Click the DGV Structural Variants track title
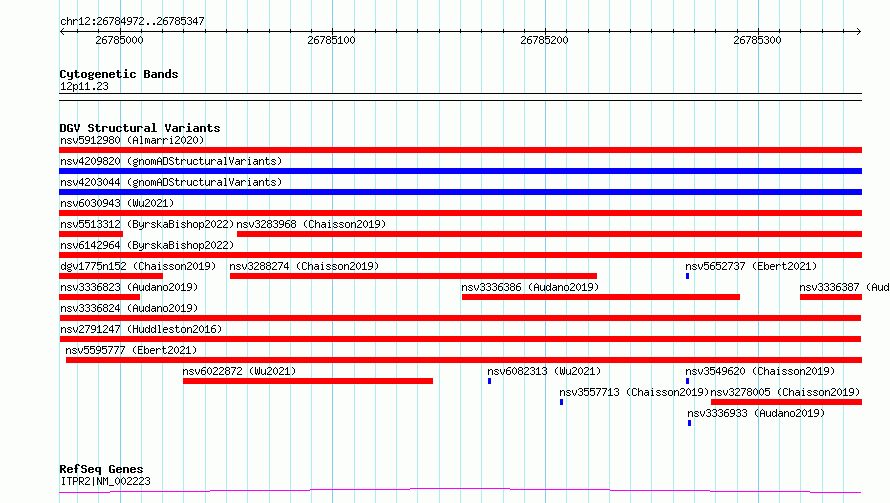890x503 pixels. pos(140,128)
